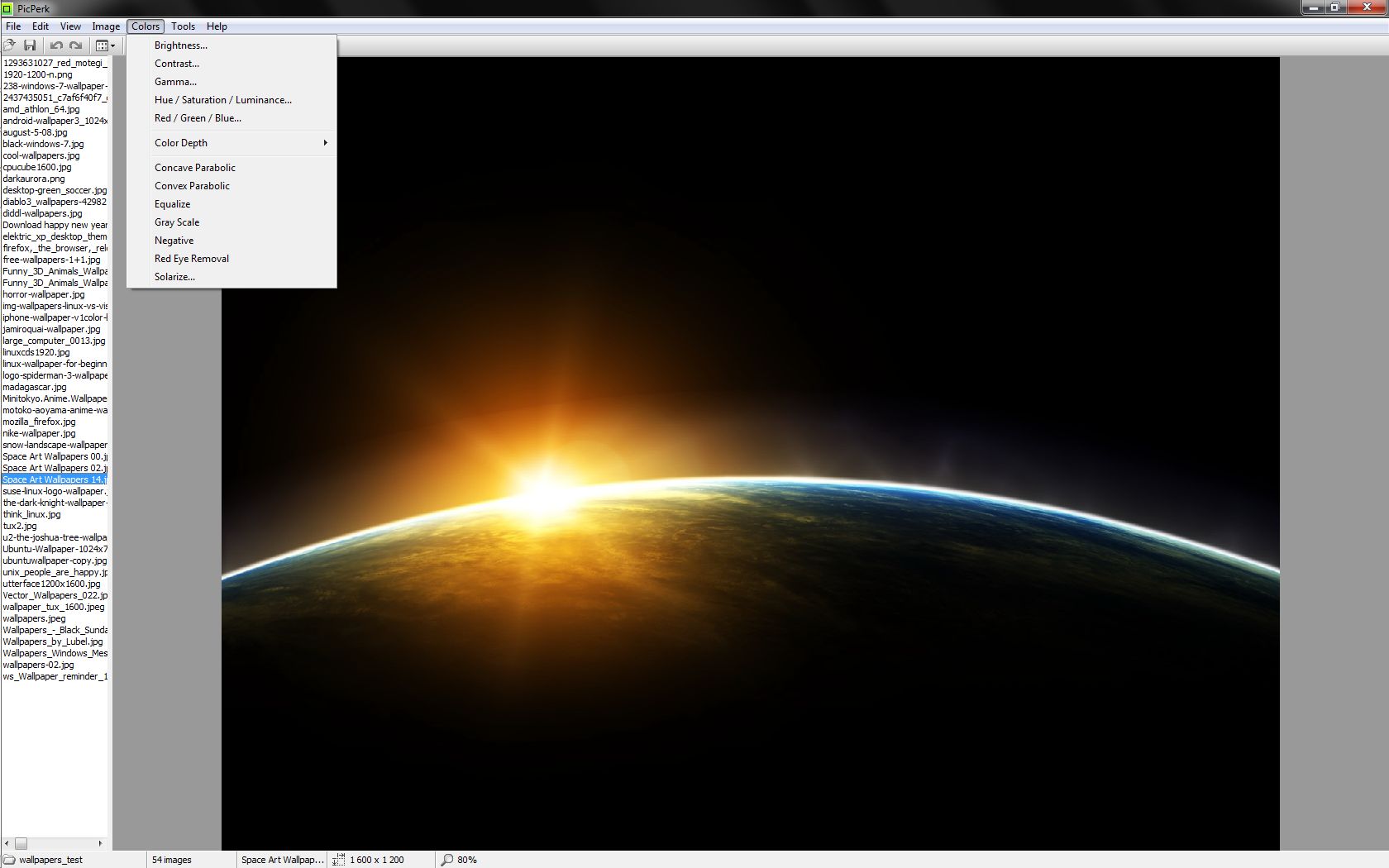Click the zoom magnifier icon in status bar
This screenshot has width=1389, height=868.
(x=447, y=860)
